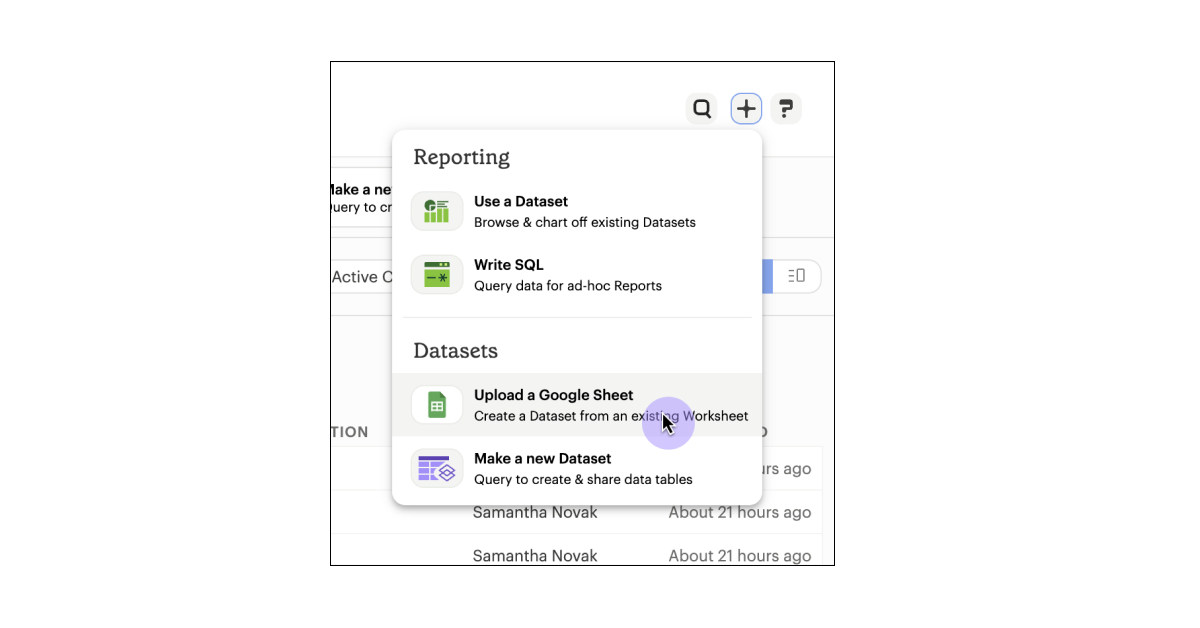Click the first Samantha Novak owner link
The width and height of the screenshot is (1200, 628).
pyautogui.click(x=535, y=512)
